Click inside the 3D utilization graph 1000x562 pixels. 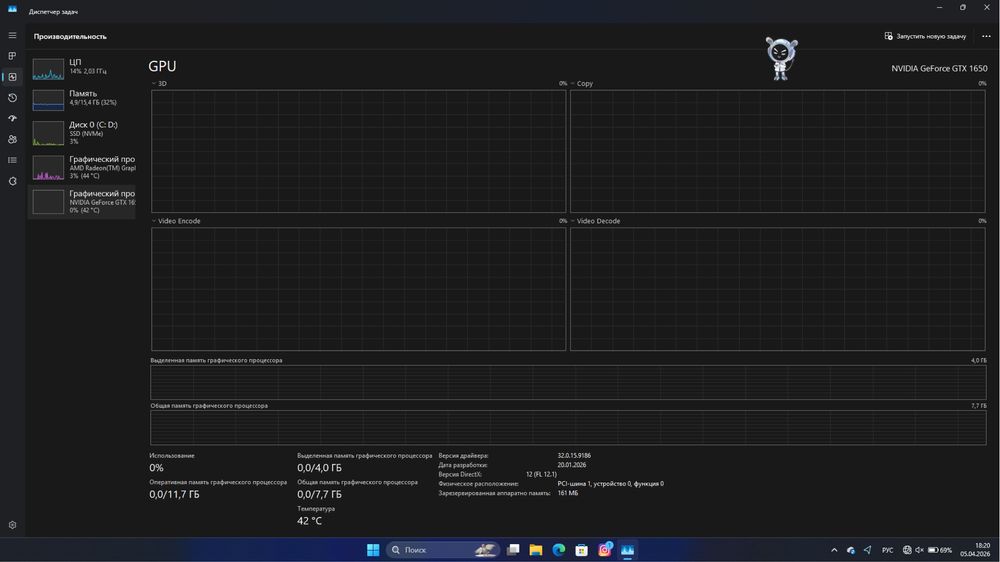coord(358,151)
